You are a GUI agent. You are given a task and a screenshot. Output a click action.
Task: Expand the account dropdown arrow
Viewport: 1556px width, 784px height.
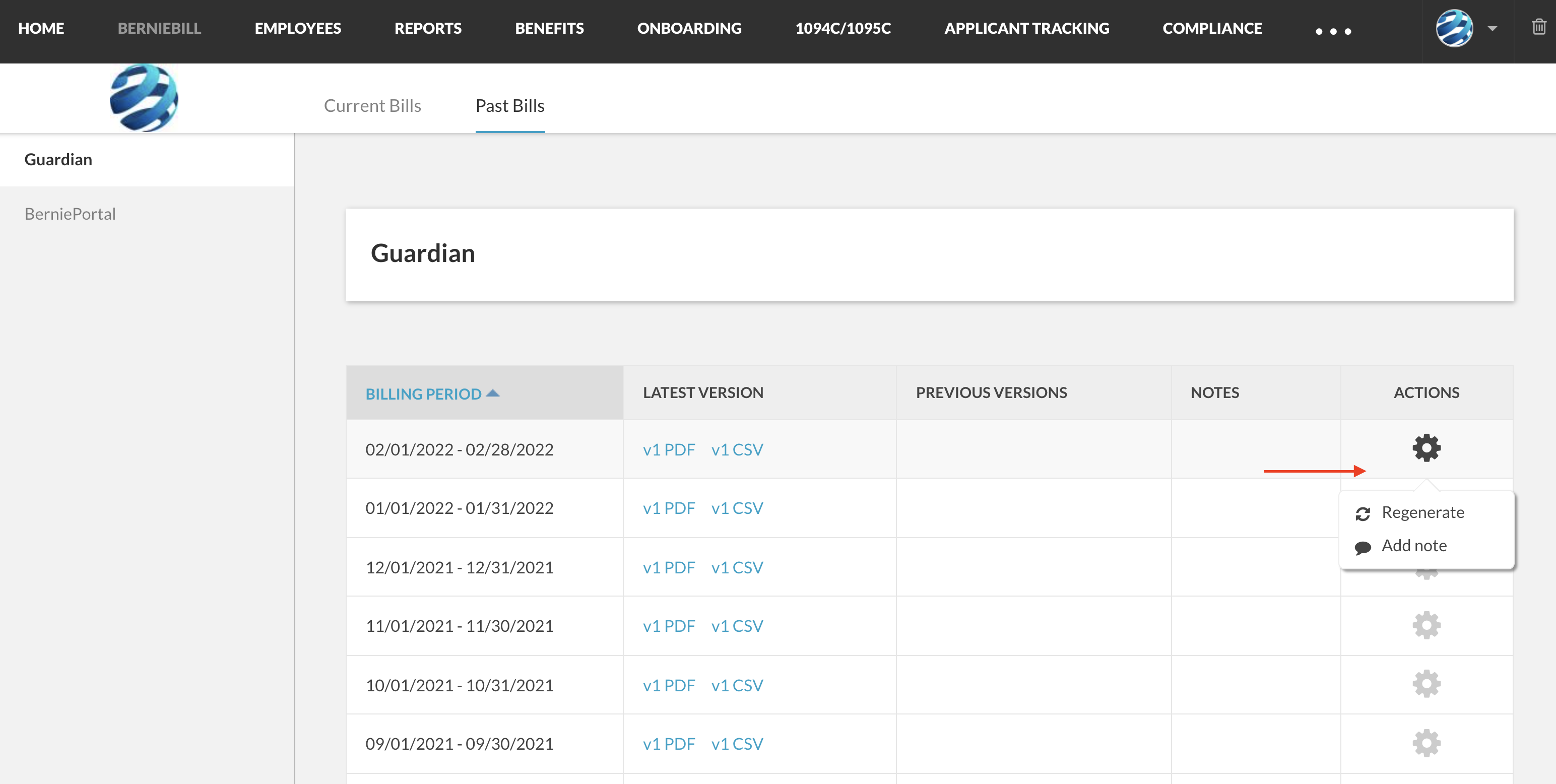tap(1492, 28)
